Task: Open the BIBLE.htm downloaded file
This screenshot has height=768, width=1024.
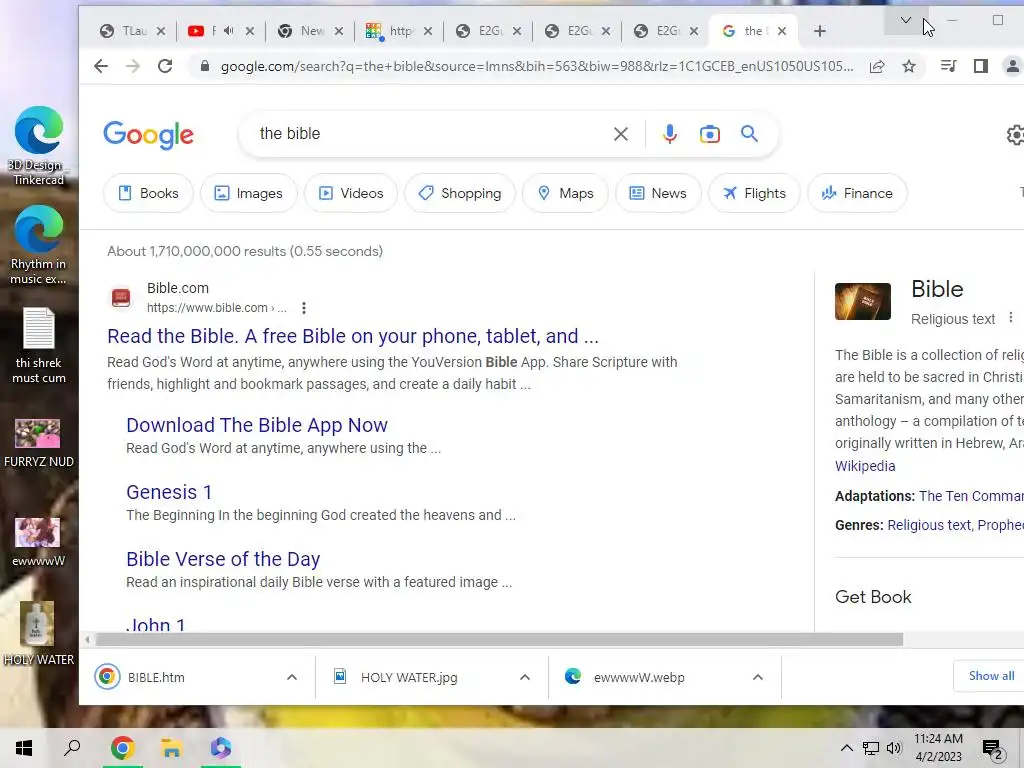Action: [x=156, y=677]
